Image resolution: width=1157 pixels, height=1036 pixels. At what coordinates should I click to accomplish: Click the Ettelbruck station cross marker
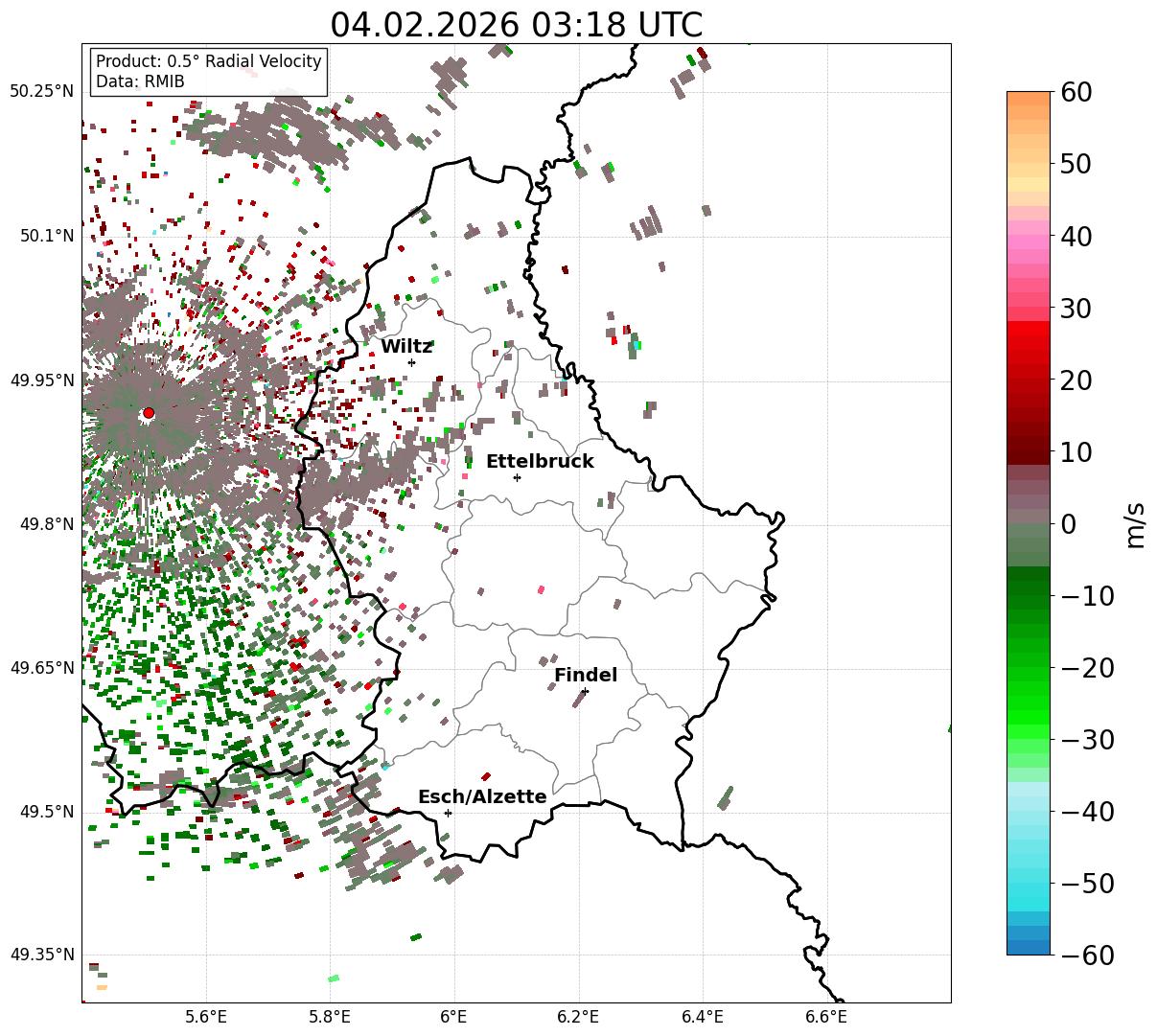pos(517,477)
